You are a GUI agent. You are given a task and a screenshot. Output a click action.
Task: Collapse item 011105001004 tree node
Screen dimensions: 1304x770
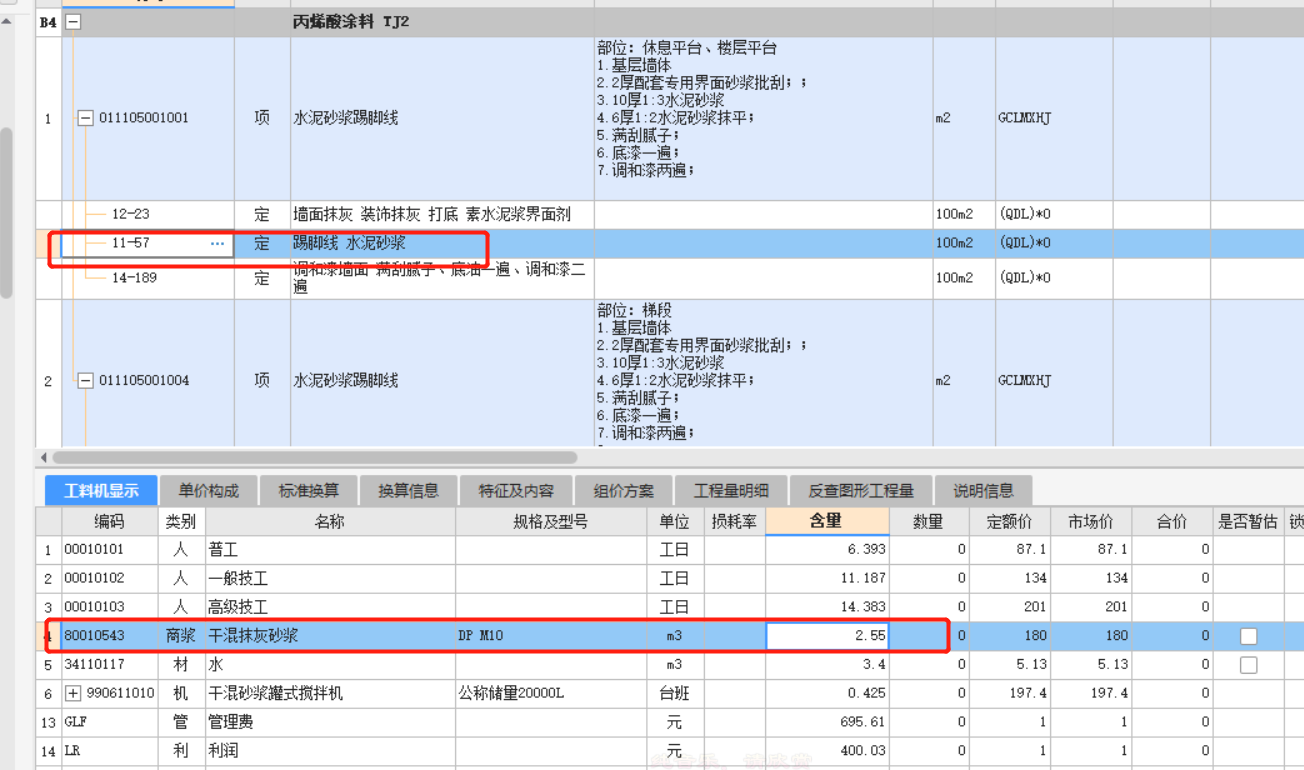[x=85, y=381]
